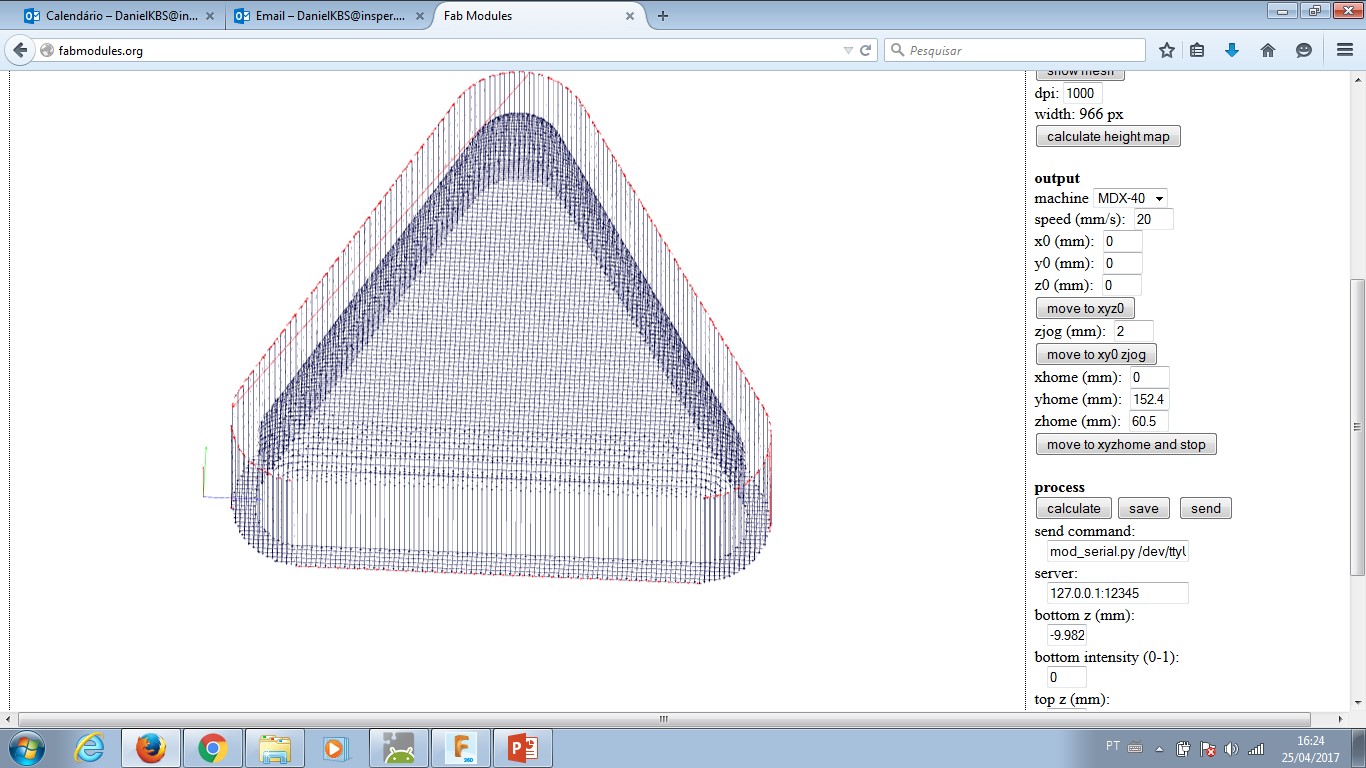This screenshot has width=1366, height=768.
Task: Click the bottom z input showing -9.982
Action: click(1067, 635)
